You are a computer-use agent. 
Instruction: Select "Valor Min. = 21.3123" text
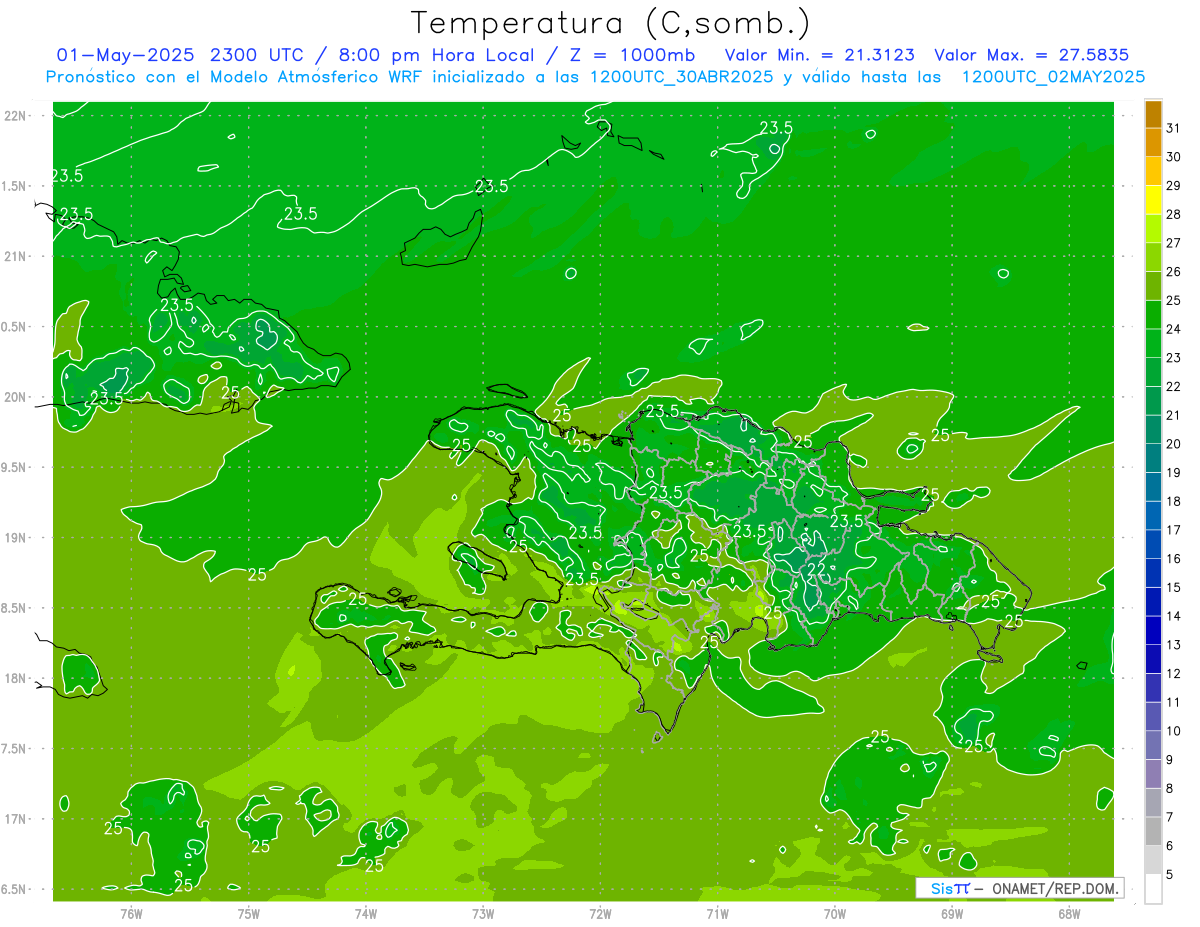click(x=819, y=54)
